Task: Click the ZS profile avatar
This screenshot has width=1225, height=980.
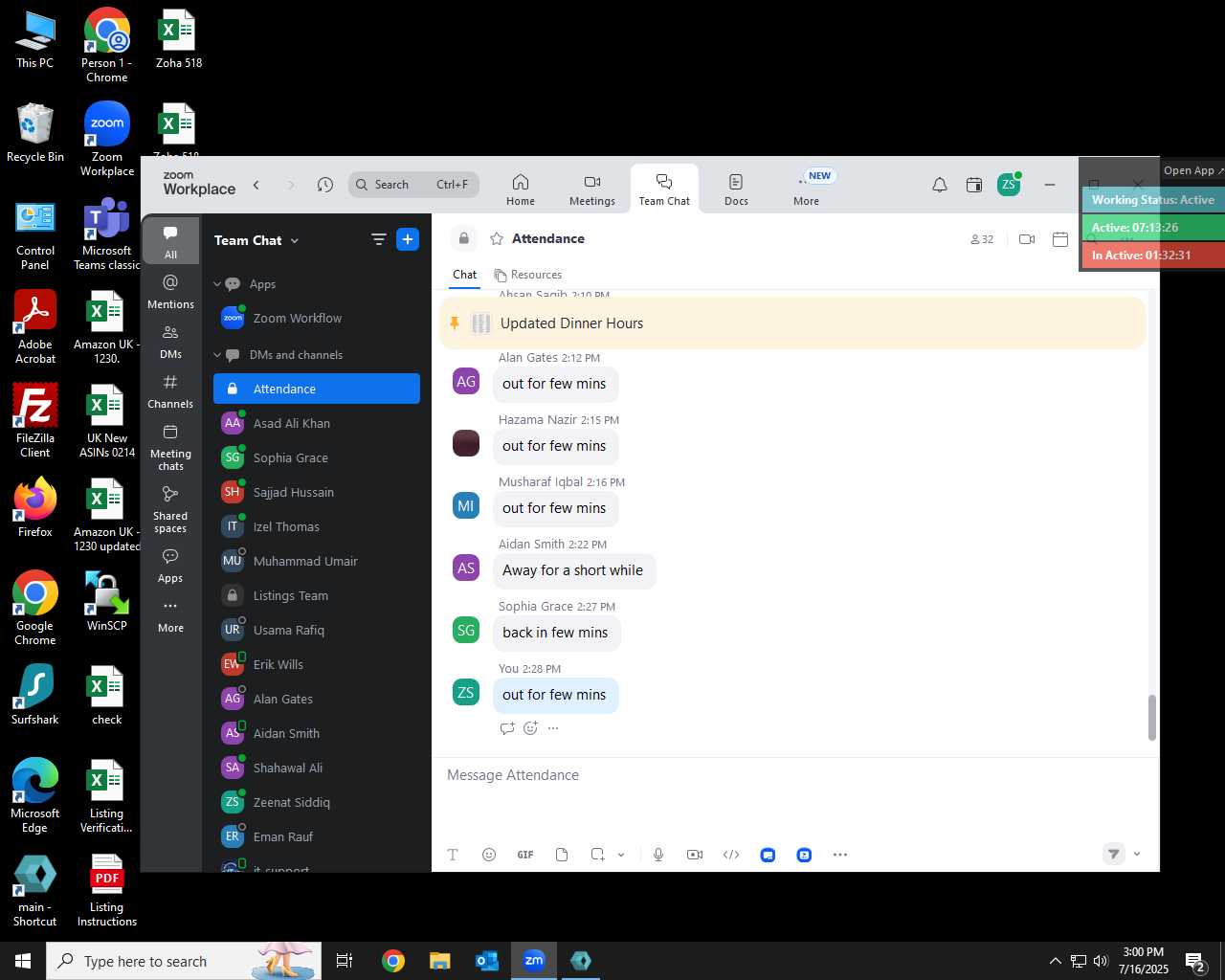Action: (x=1009, y=185)
